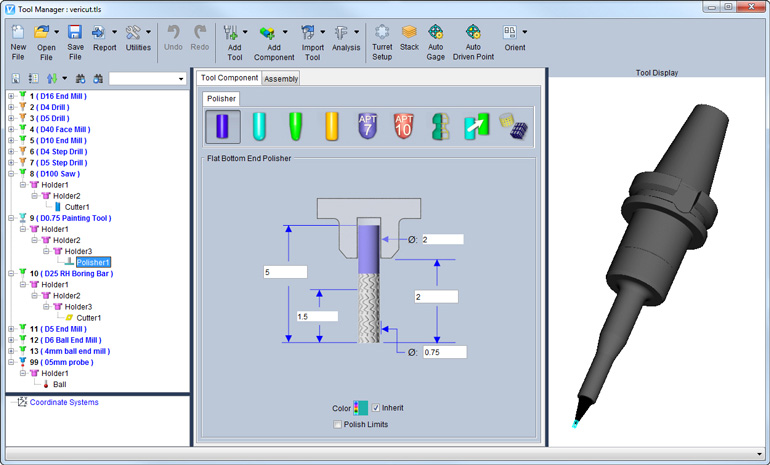Click the Save File icon
The width and height of the screenshot is (770, 465).
(75, 38)
